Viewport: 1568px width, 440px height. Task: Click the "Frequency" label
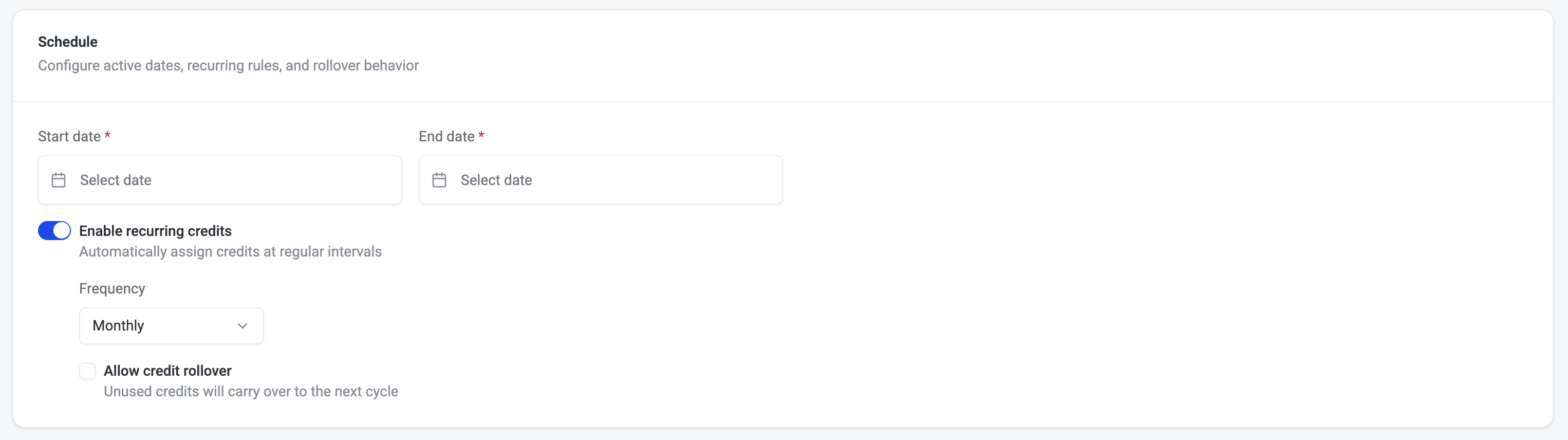click(112, 288)
